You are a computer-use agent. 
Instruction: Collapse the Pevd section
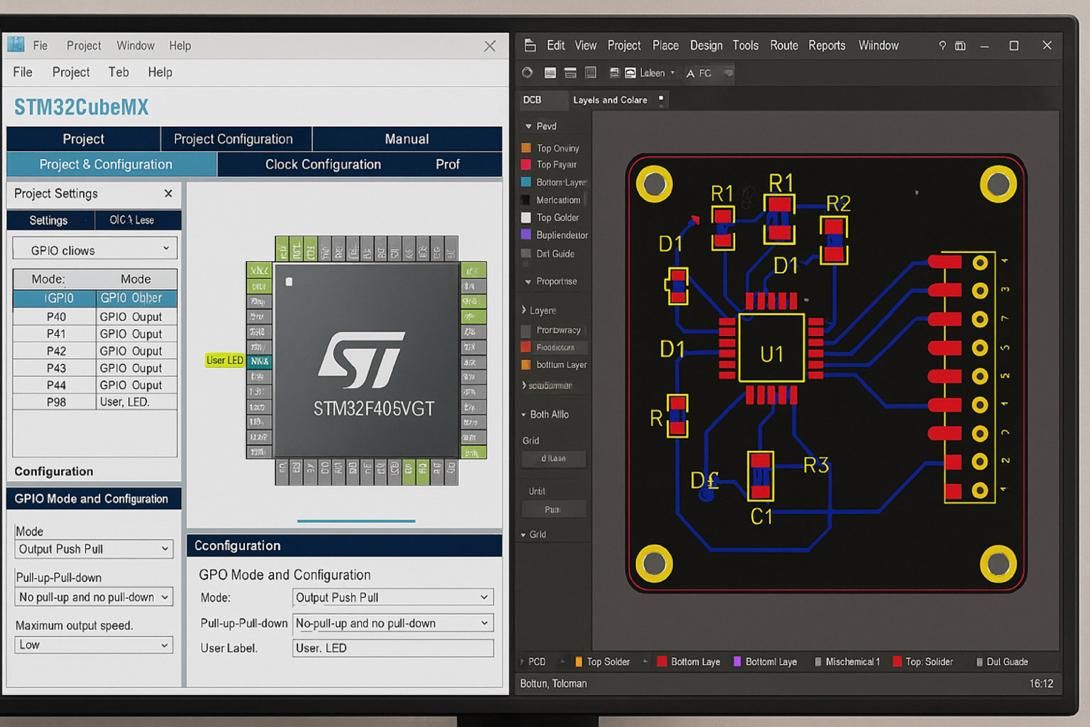click(528, 126)
